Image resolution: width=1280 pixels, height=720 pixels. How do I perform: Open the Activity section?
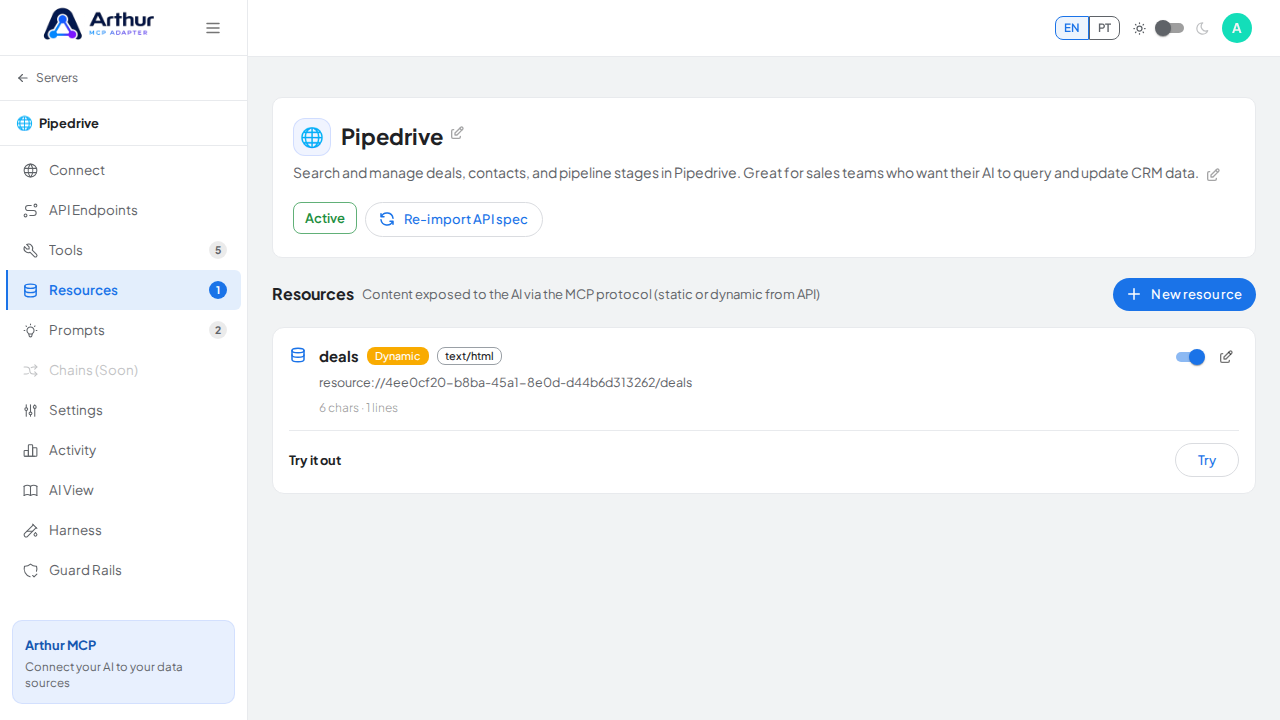point(124,450)
